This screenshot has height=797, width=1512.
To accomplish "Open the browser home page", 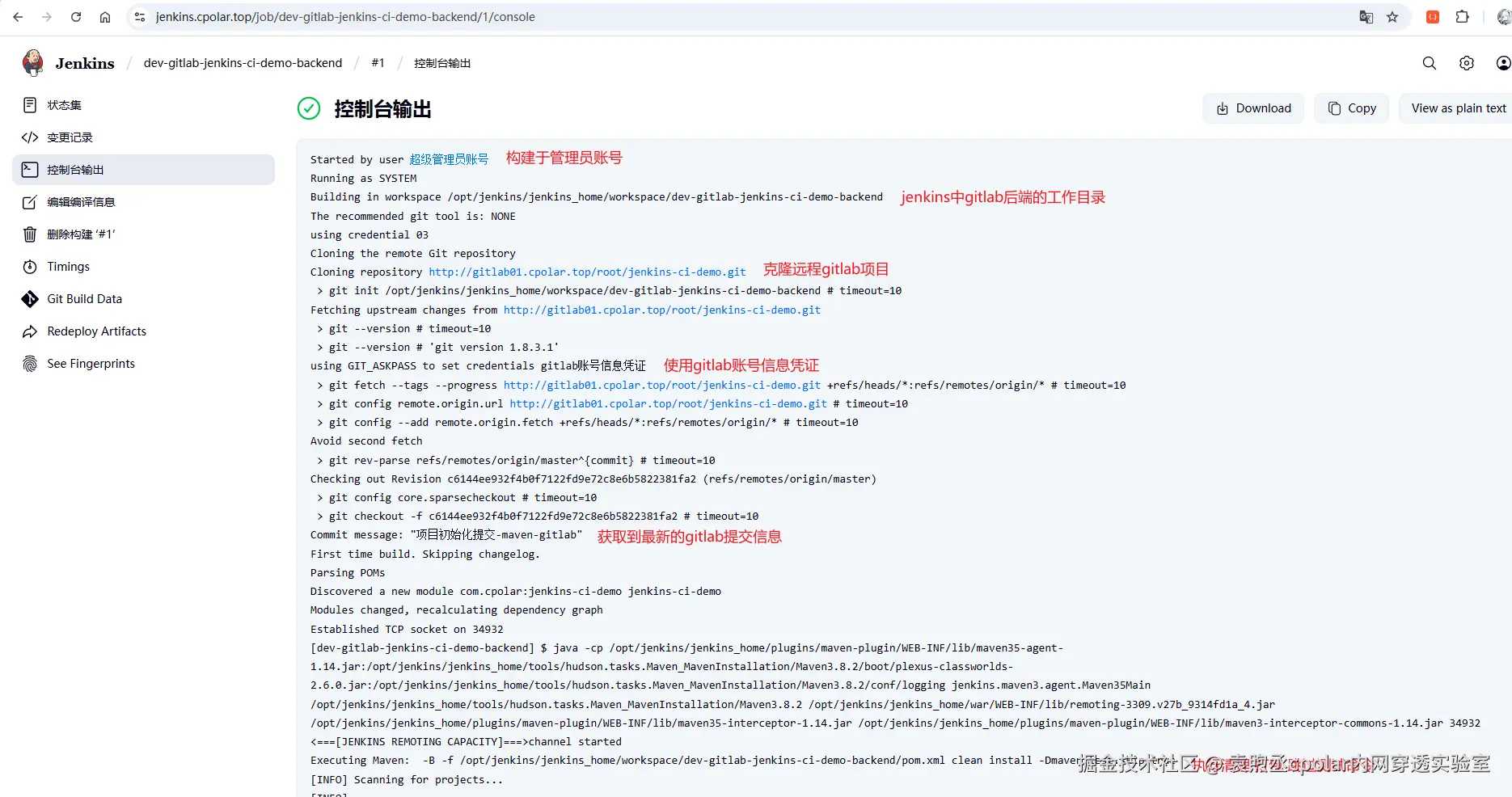I will 105,17.
